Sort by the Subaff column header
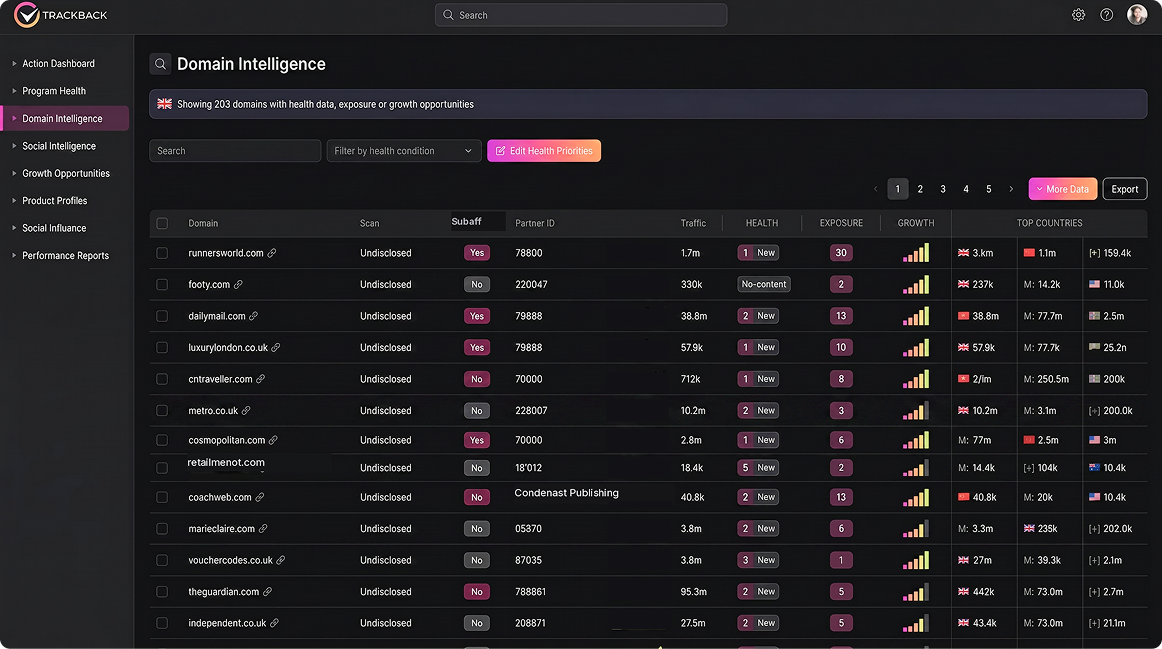This screenshot has width=1162, height=649. tap(467, 222)
